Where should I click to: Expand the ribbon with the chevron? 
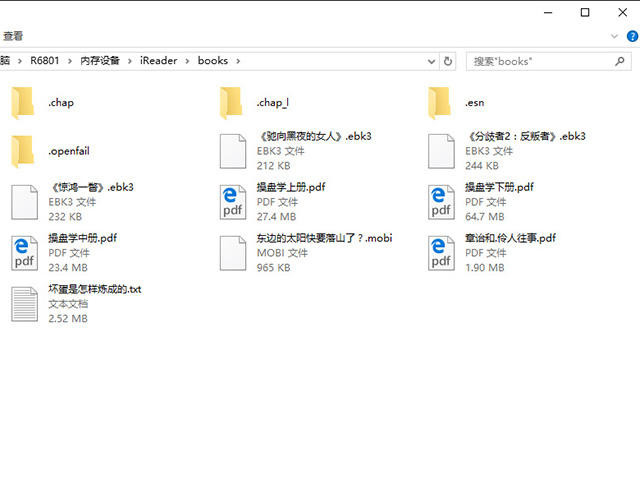(614, 36)
